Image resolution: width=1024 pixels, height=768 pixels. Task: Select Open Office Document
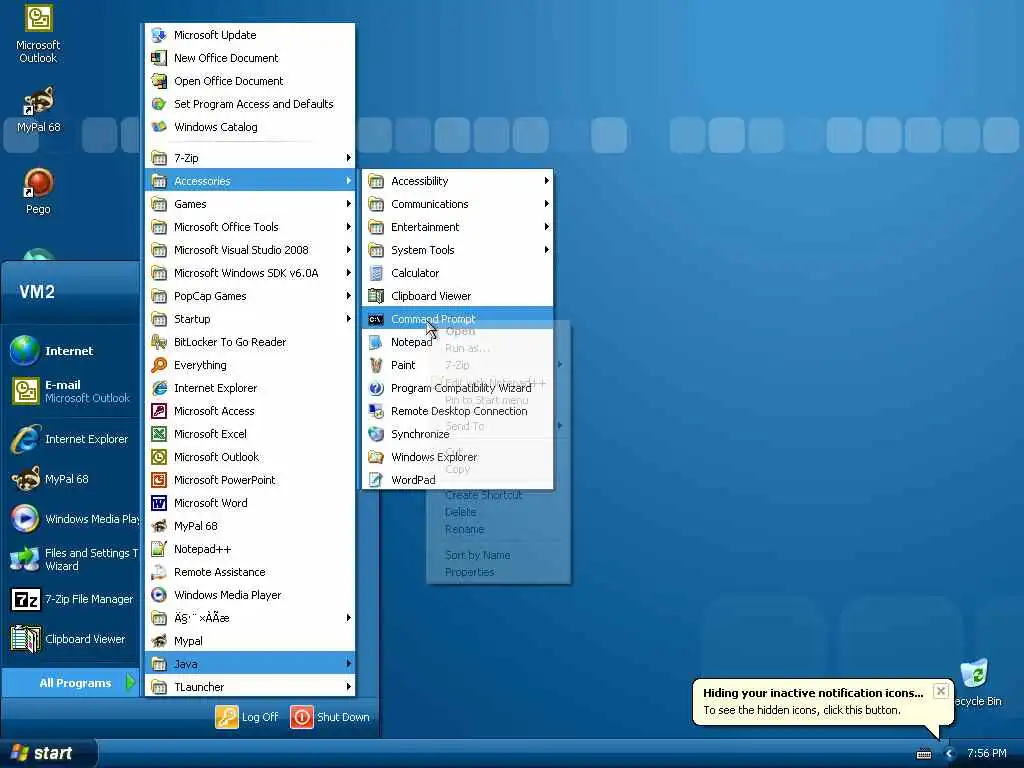coord(249,81)
